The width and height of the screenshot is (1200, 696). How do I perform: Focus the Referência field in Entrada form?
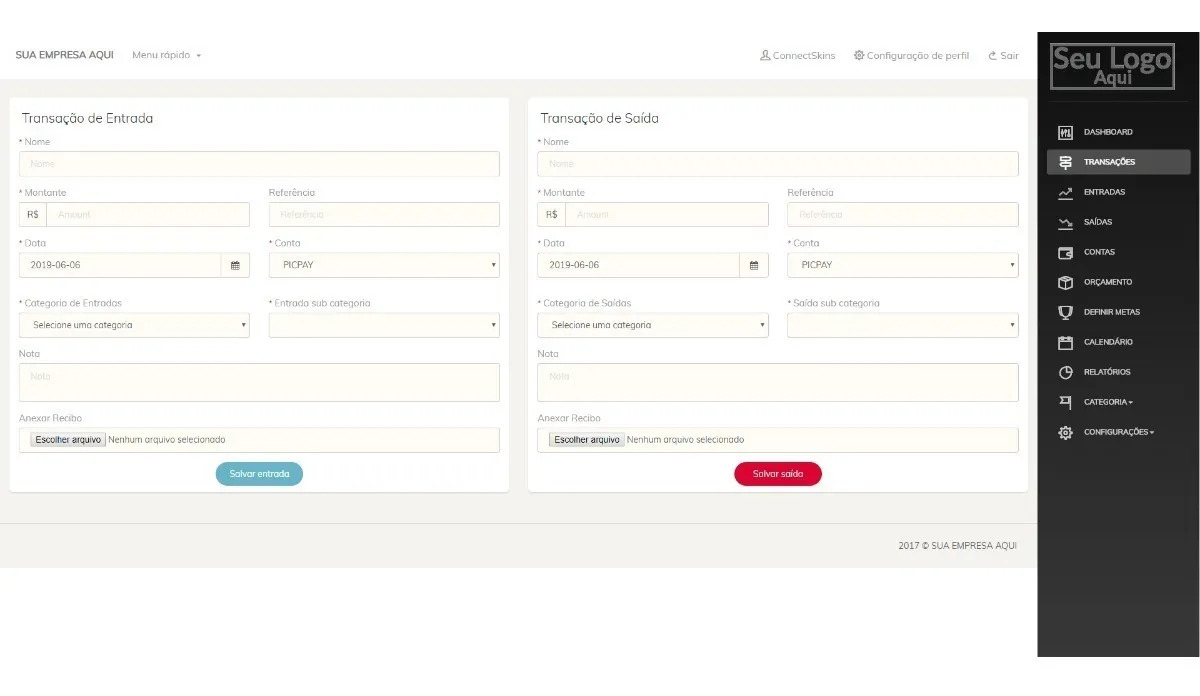[x=384, y=214]
